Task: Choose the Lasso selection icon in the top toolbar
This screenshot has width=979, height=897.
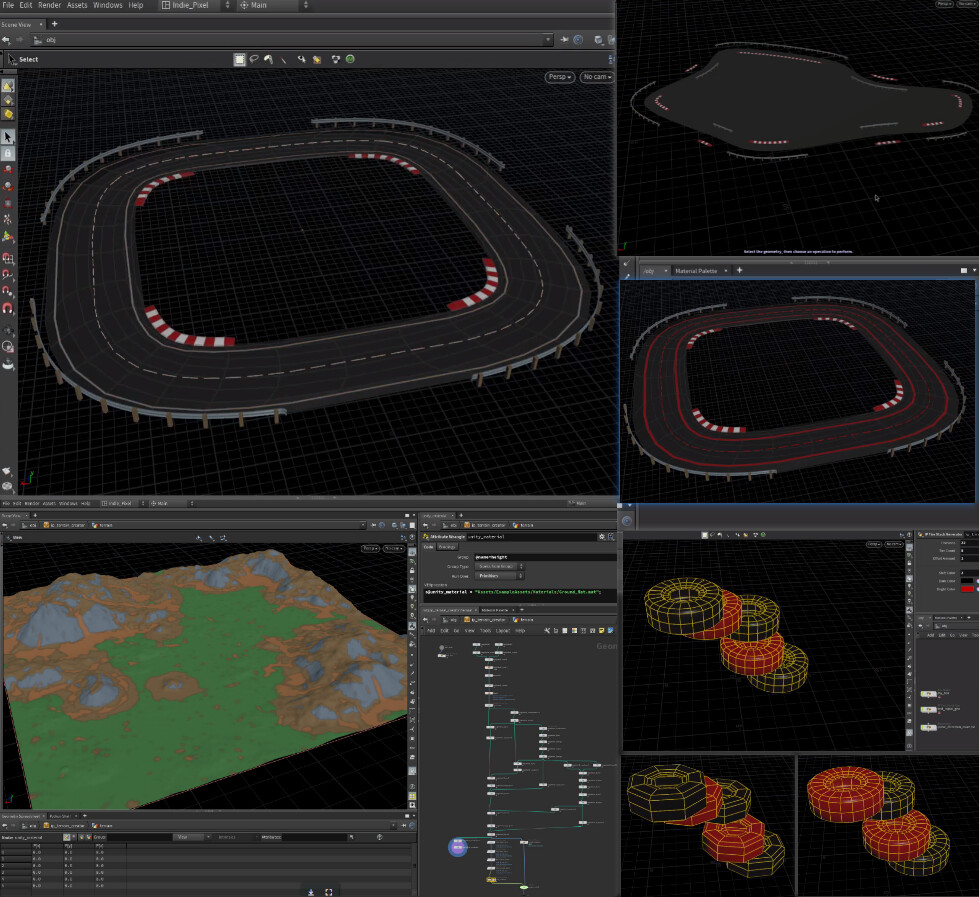Action: coord(253,58)
